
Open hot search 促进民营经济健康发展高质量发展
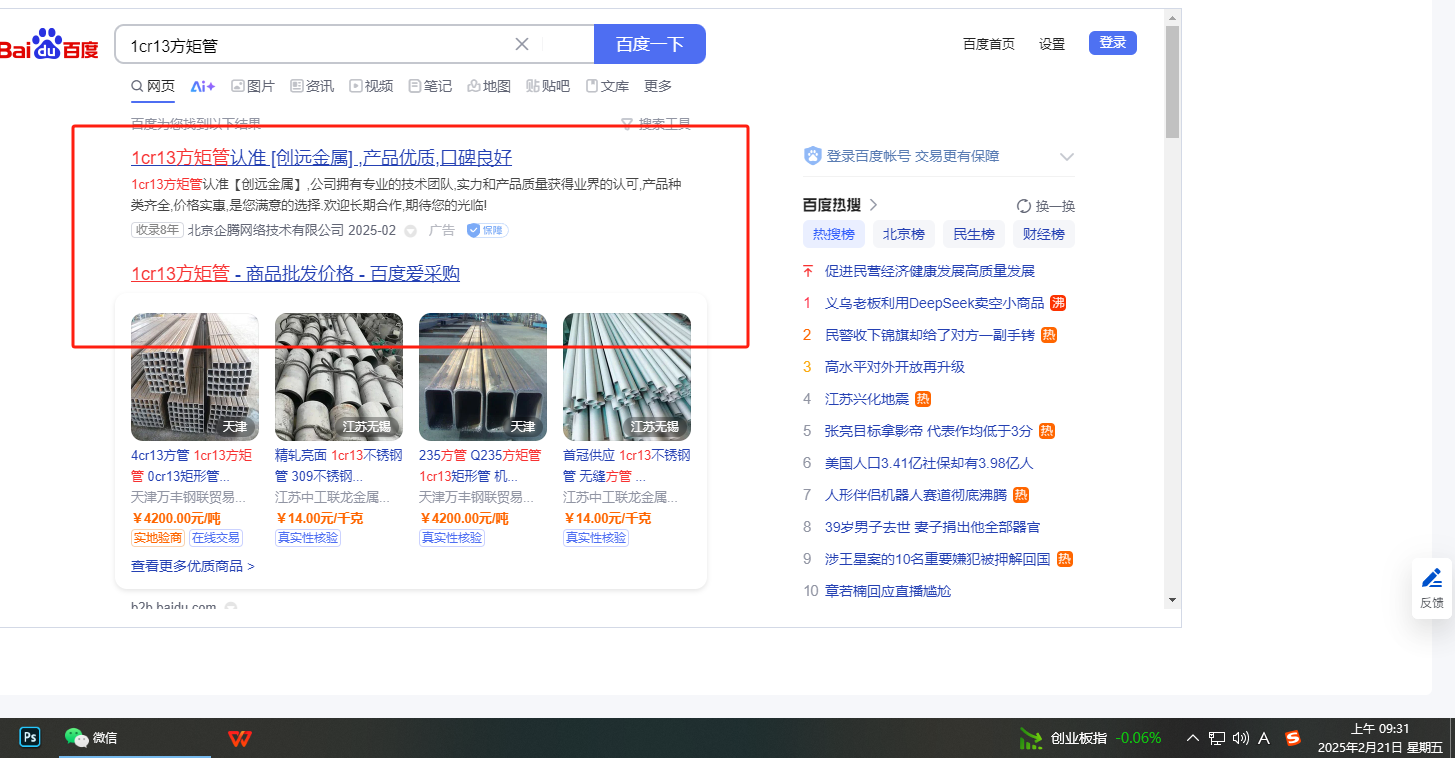[x=930, y=271]
